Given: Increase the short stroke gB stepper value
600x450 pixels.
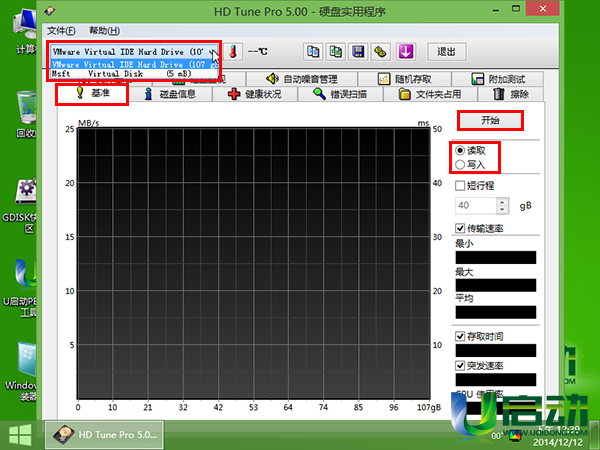Looking at the screenshot, I should point(502,202).
